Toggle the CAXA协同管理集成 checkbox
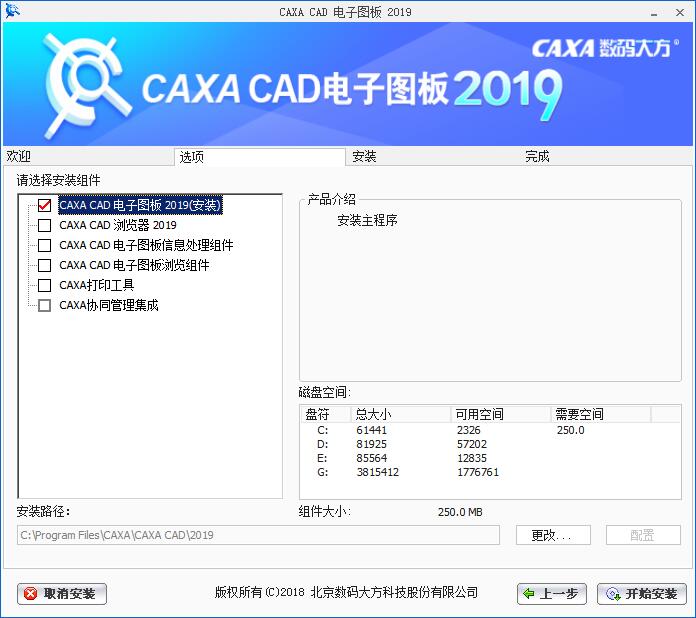The image size is (696, 618). [x=44, y=305]
